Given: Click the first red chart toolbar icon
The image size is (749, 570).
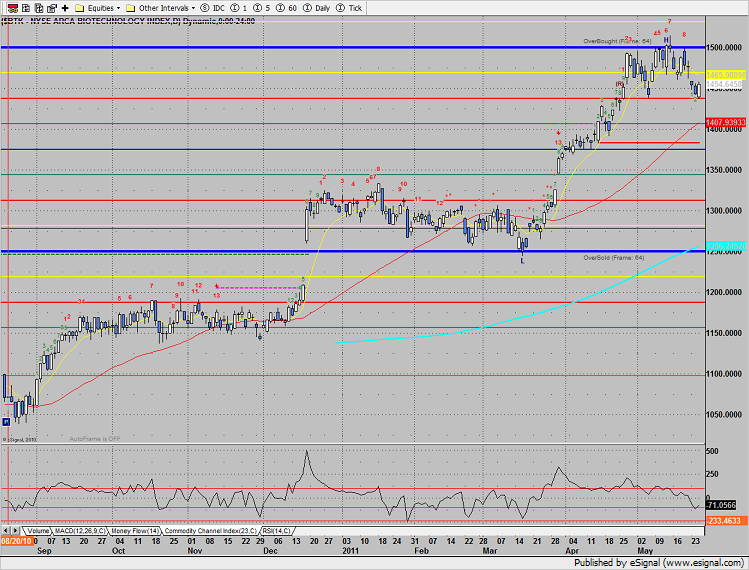Looking at the screenshot, I should click(13, 8).
